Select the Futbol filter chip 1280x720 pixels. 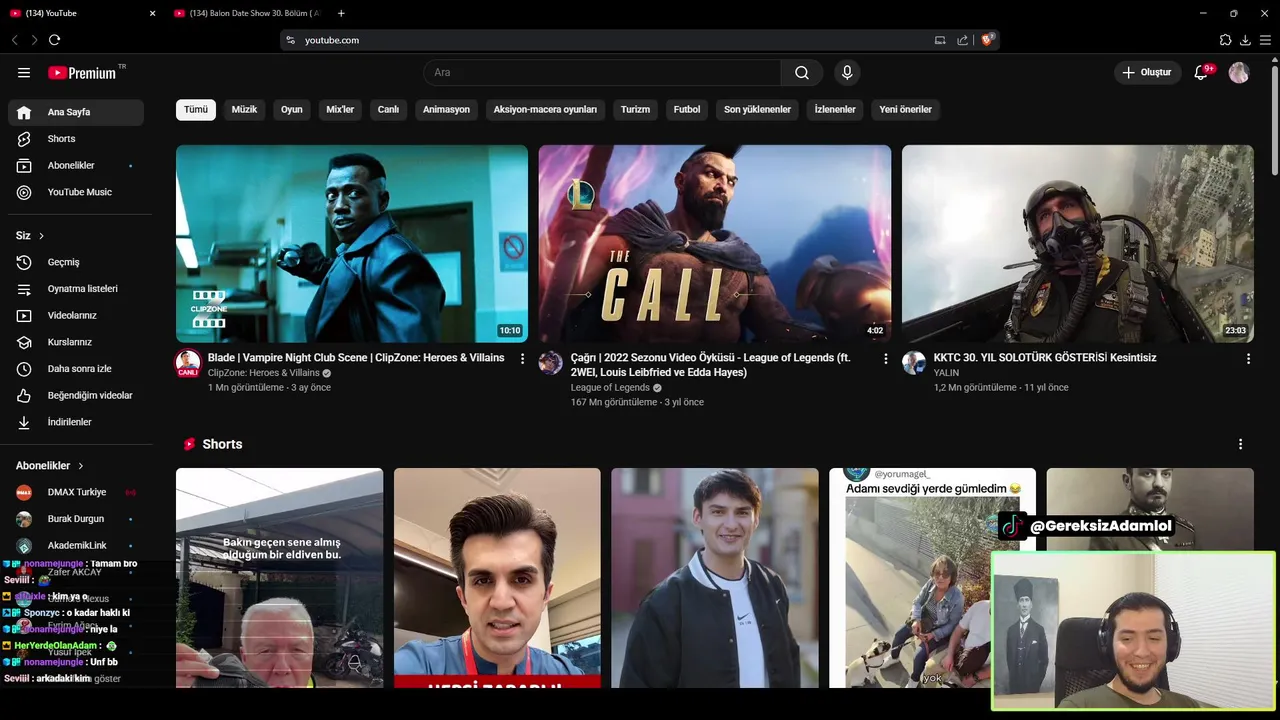coord(687,110)
